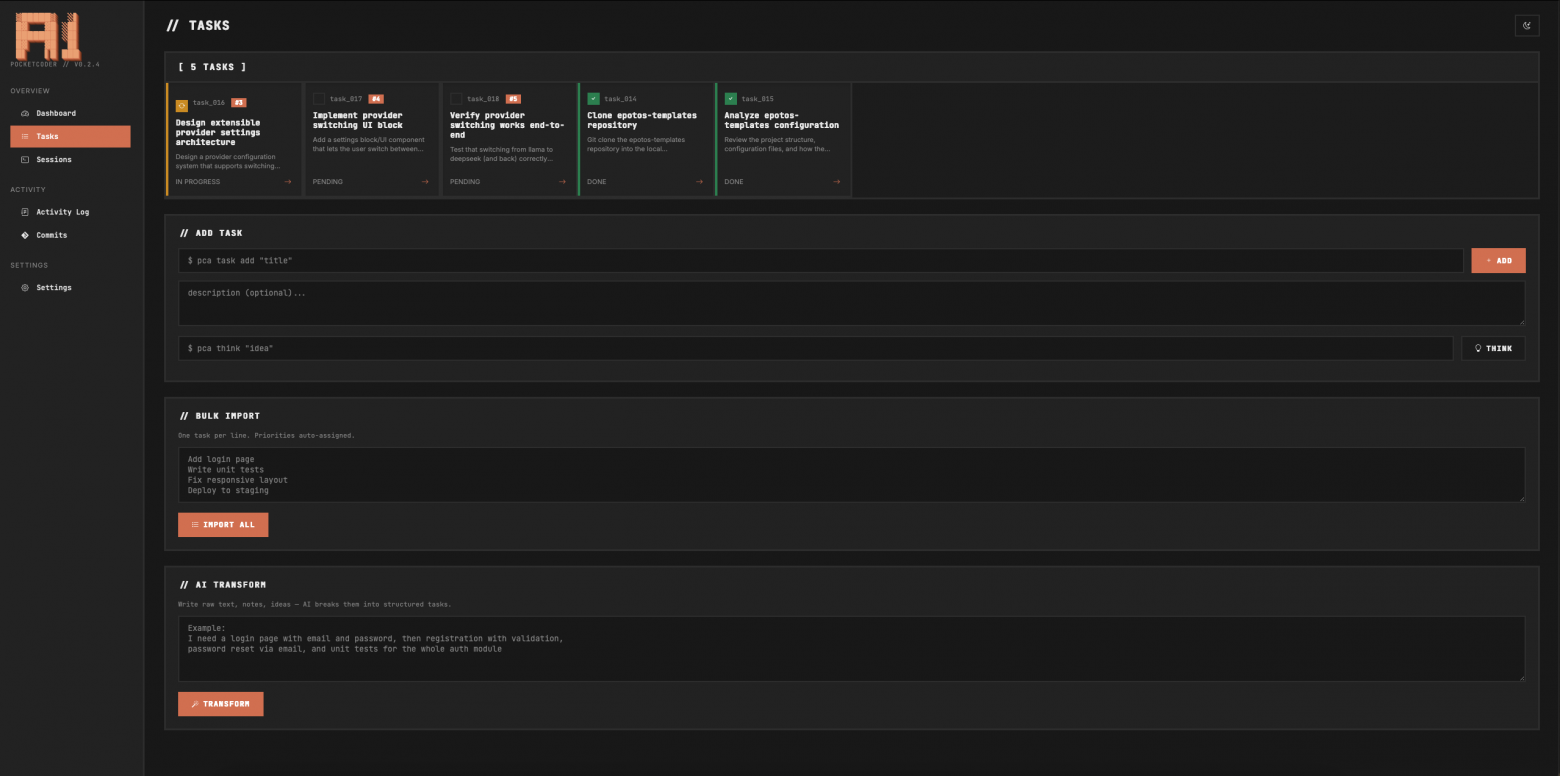Click the + ADD button

[1498, 261]
